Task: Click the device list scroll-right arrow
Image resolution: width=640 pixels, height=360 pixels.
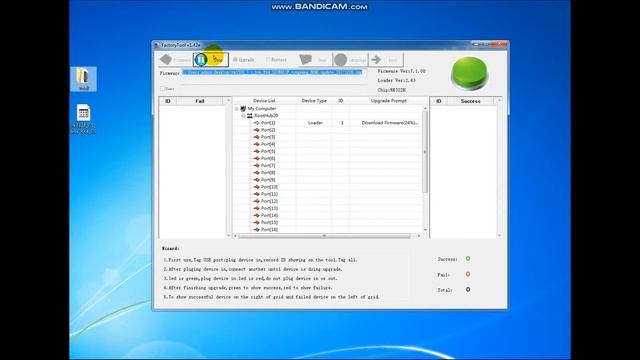Action: pyautogui.click(x=419, y=236)
